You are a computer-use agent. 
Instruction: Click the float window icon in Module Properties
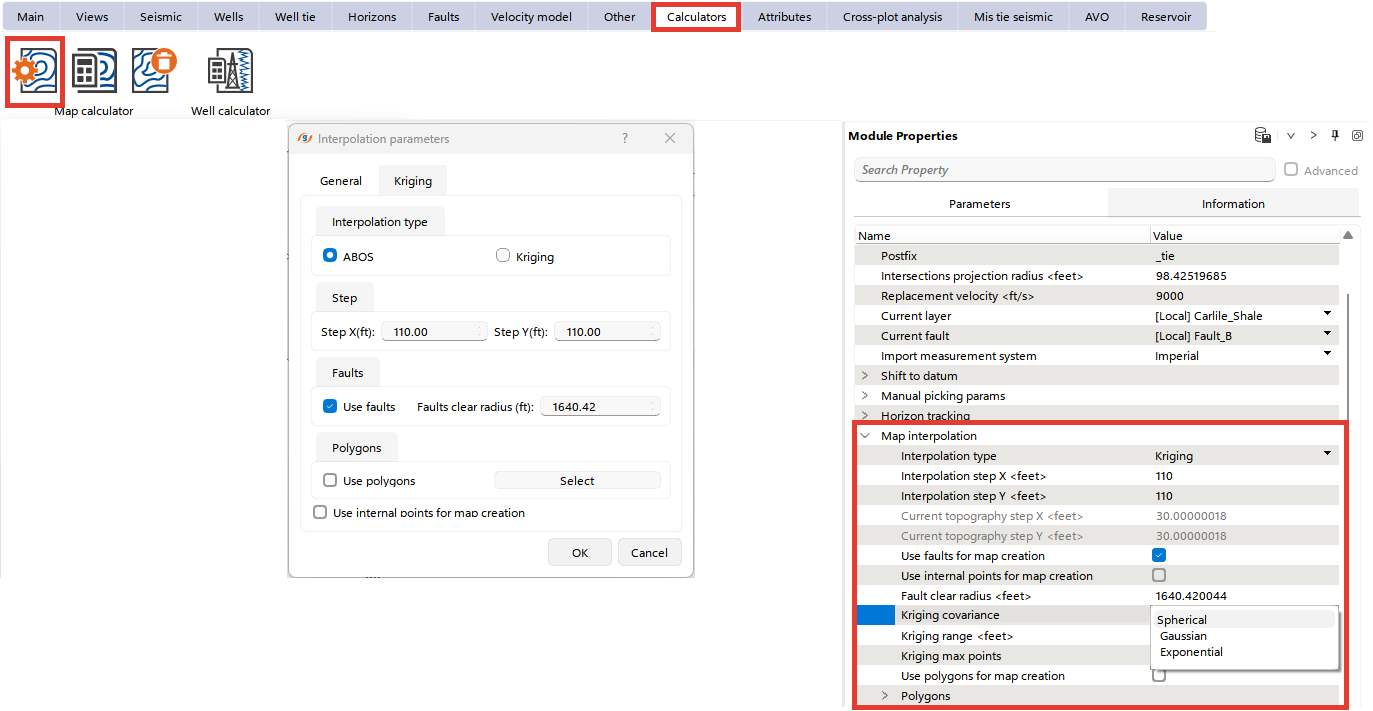click(1357, 136)
